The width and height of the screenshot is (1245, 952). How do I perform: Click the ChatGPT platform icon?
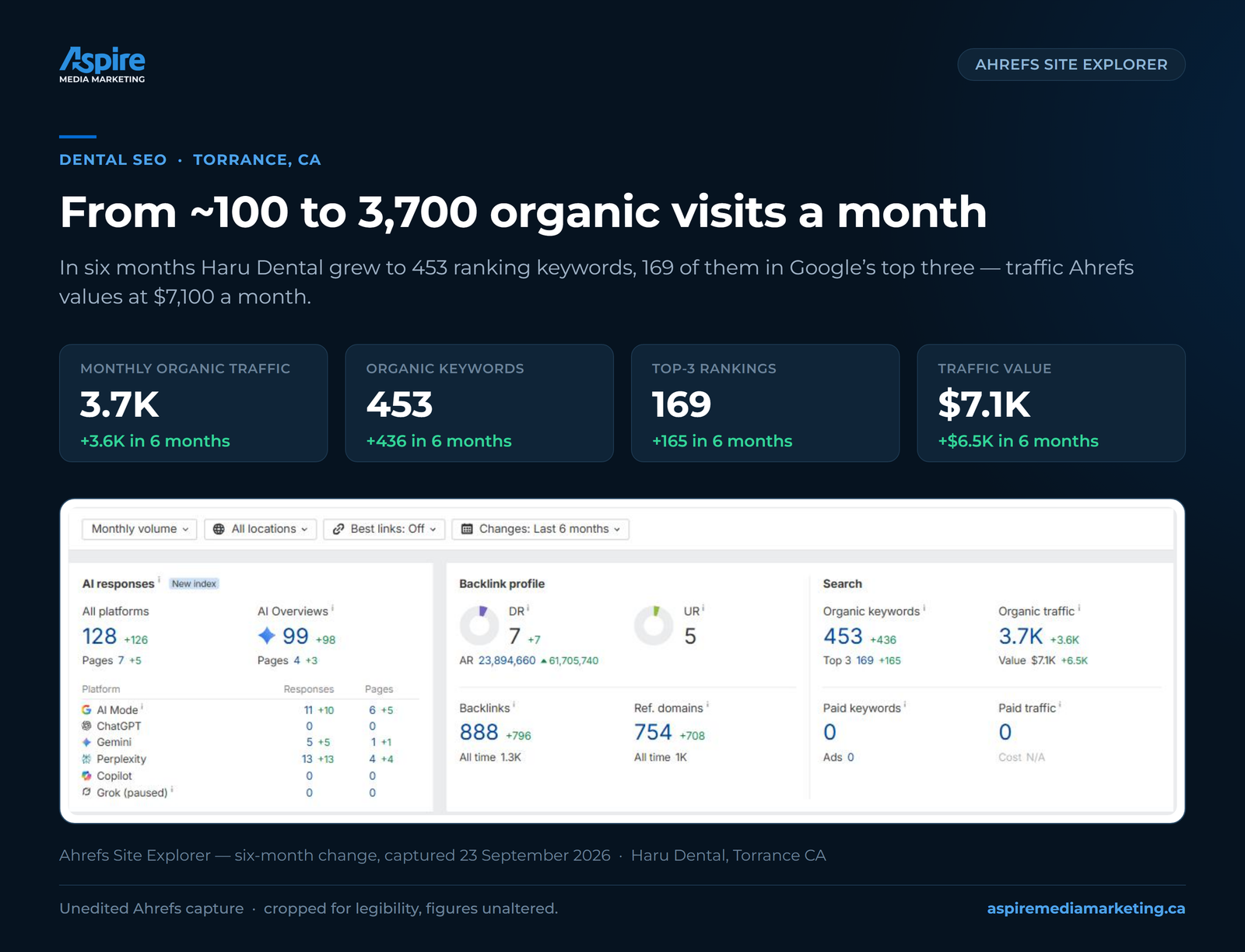(86, 726)
